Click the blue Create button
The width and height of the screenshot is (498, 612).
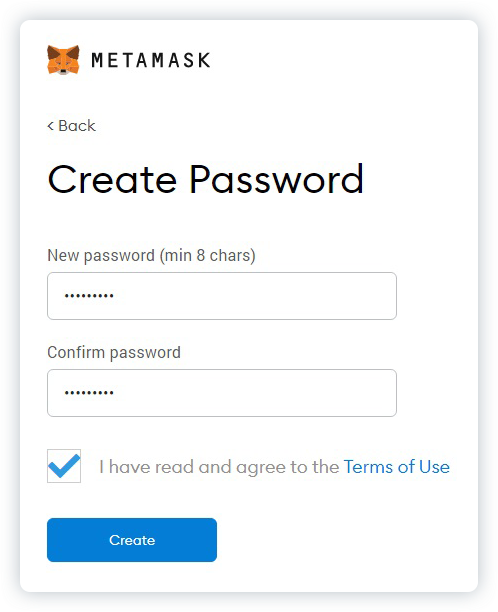132,540
